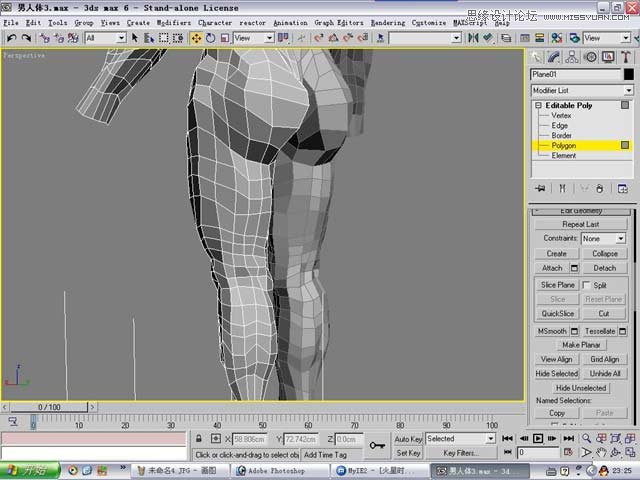Image resolution: width=640 pixels, height=480 pixels.
Task: Open the Modifier List dropdown
Action: pos(628,90)
